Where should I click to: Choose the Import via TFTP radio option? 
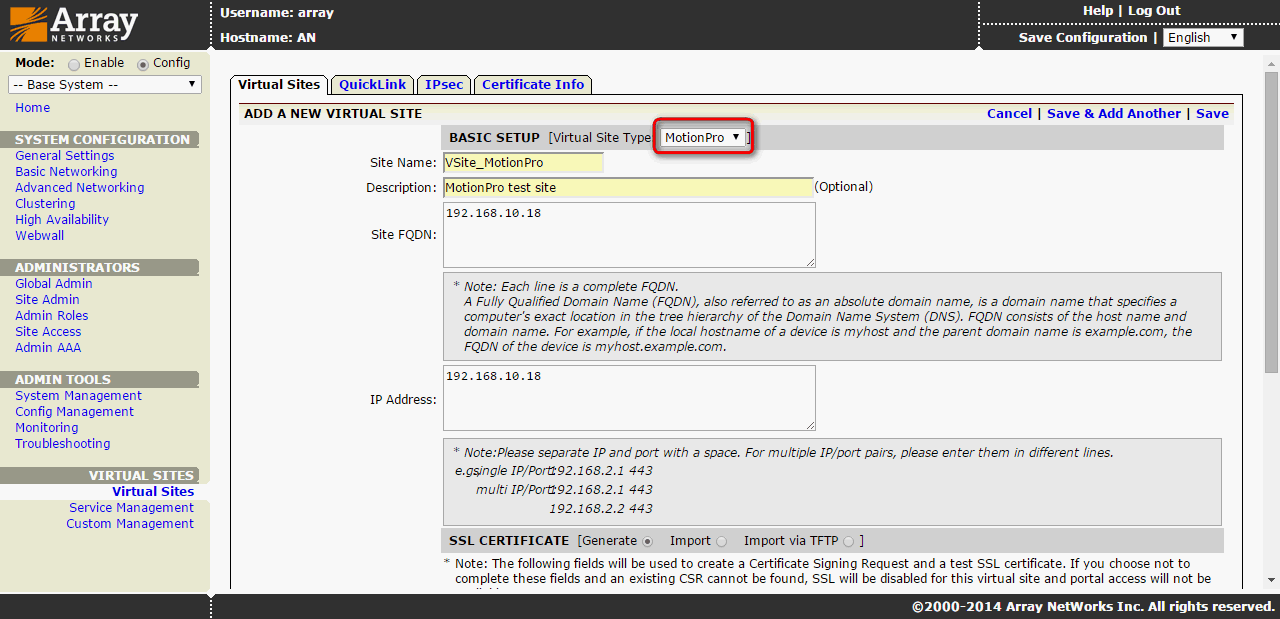pyautogui.click(x=849, y=541)
